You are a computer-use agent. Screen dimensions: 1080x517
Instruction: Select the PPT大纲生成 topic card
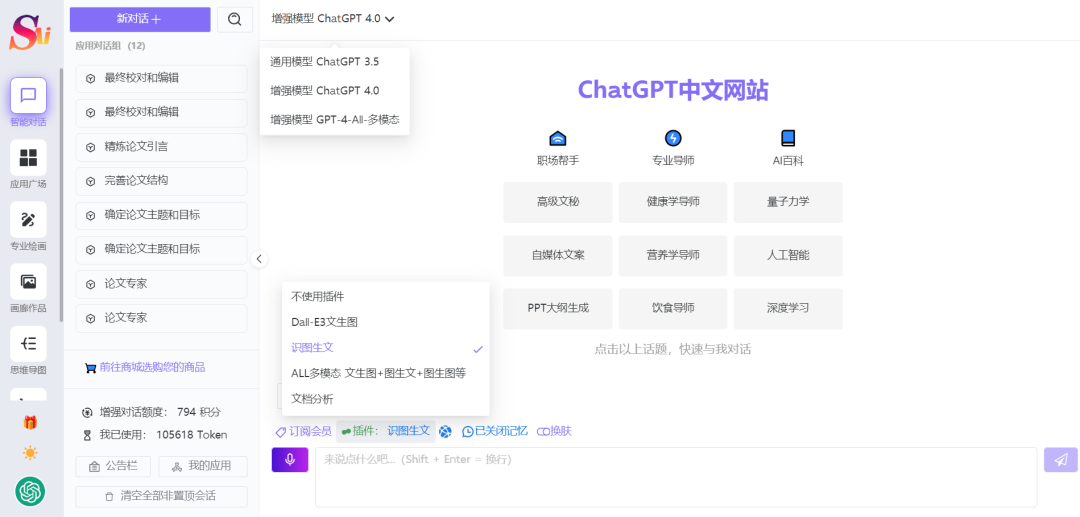(x=558, y=308)
